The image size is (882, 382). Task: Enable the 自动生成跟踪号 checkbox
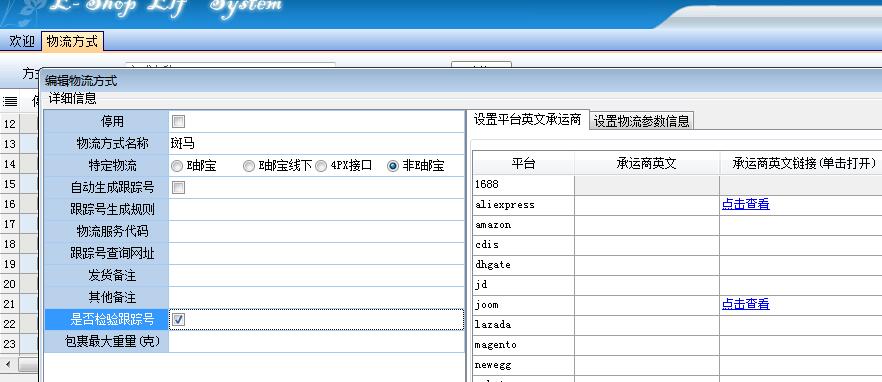(178, 187)
